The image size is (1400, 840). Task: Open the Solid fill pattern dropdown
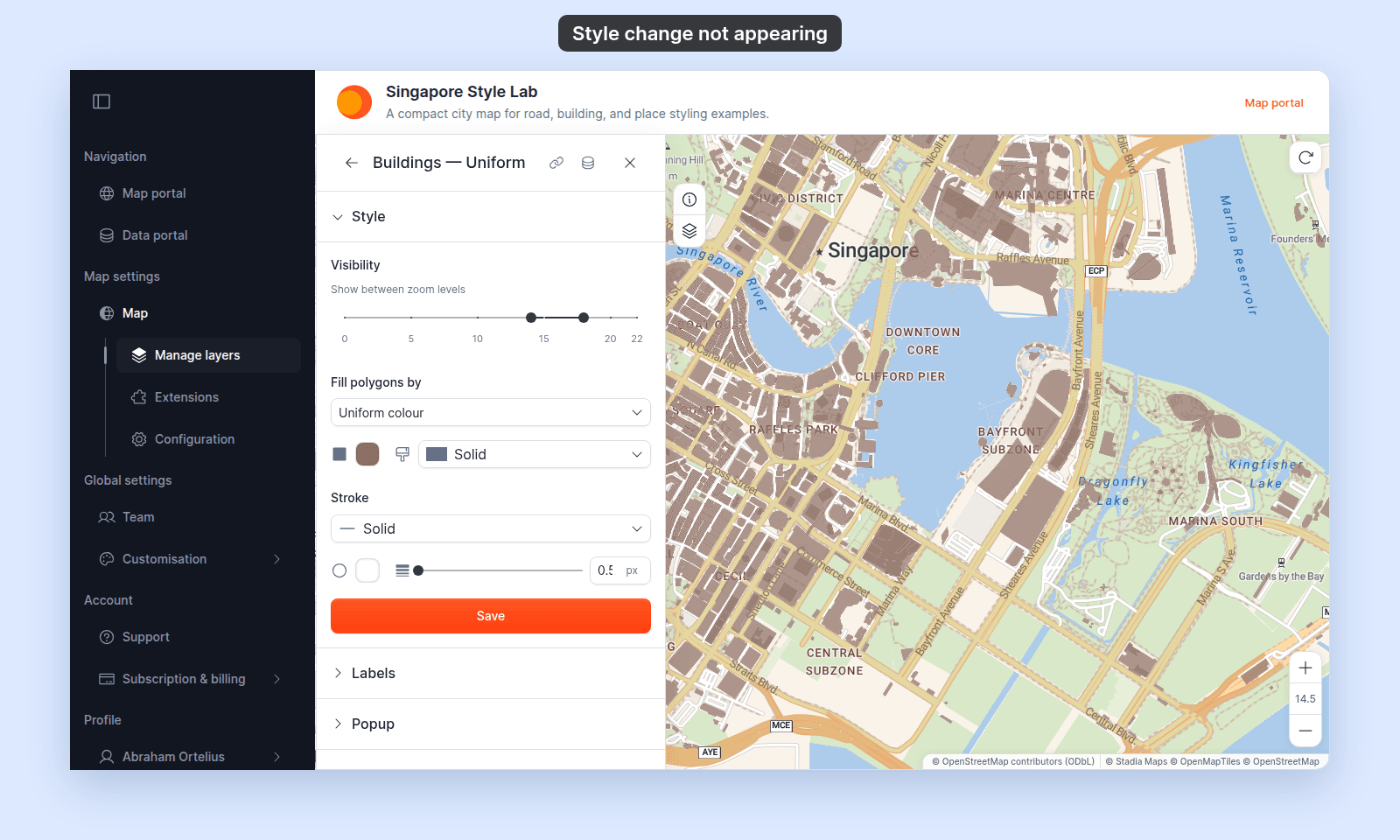(535, 454)
